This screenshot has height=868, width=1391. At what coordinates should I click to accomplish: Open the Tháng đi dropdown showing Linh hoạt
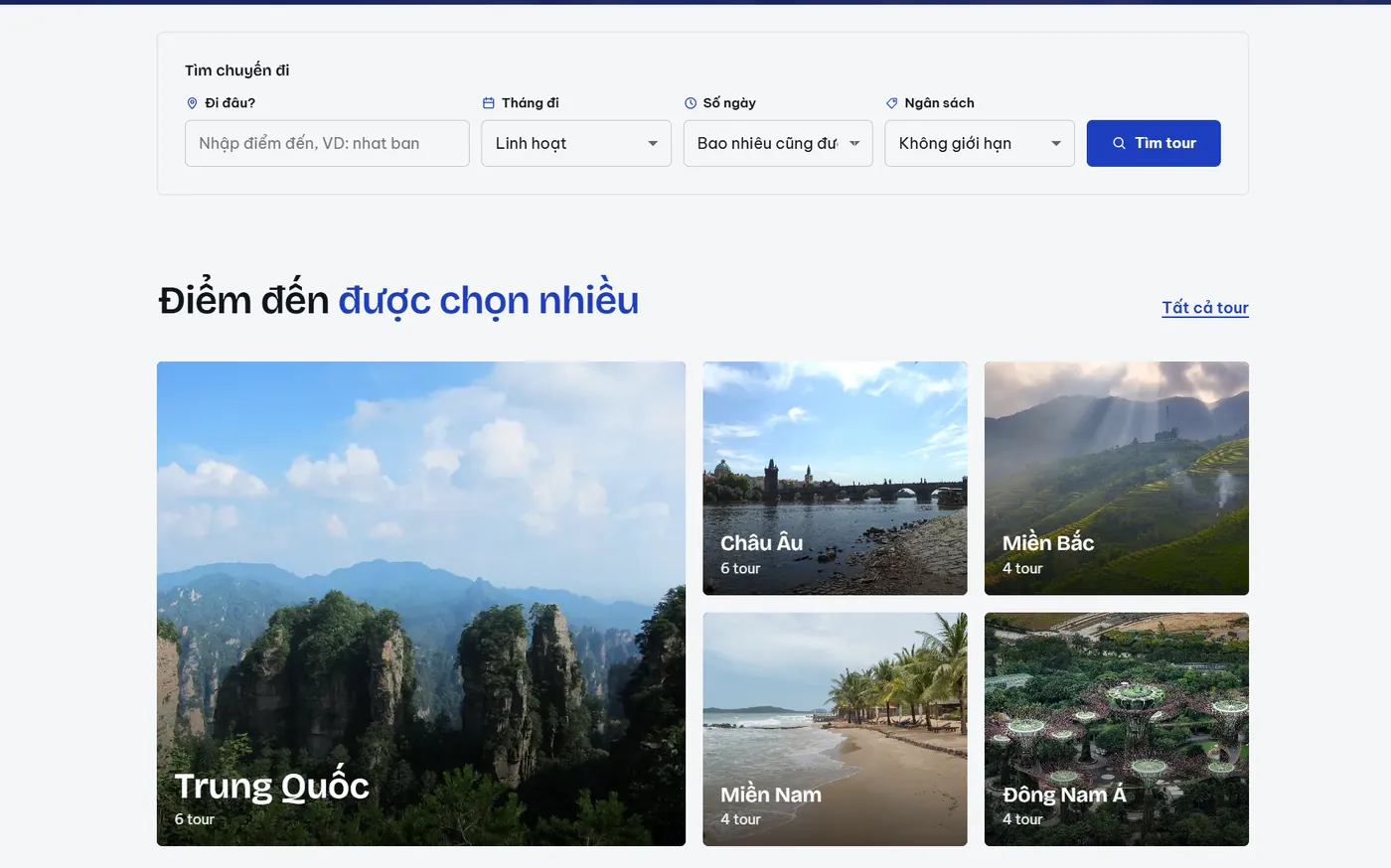coord(576,143)
